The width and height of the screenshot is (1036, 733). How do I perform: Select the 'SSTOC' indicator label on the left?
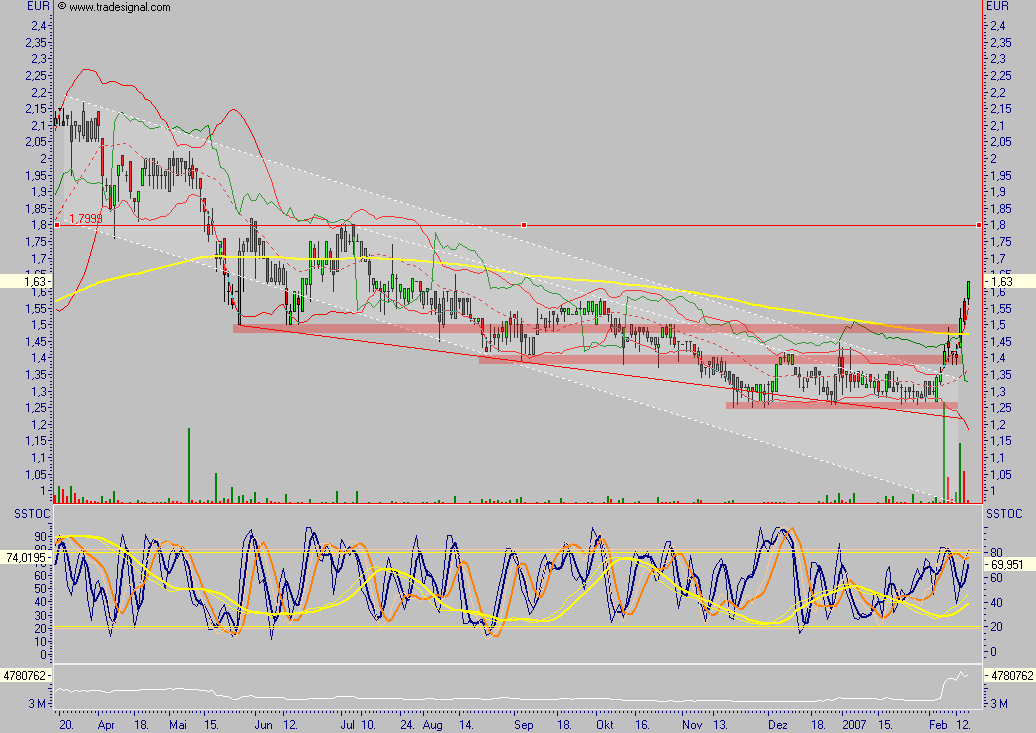(x=32, y=514)
